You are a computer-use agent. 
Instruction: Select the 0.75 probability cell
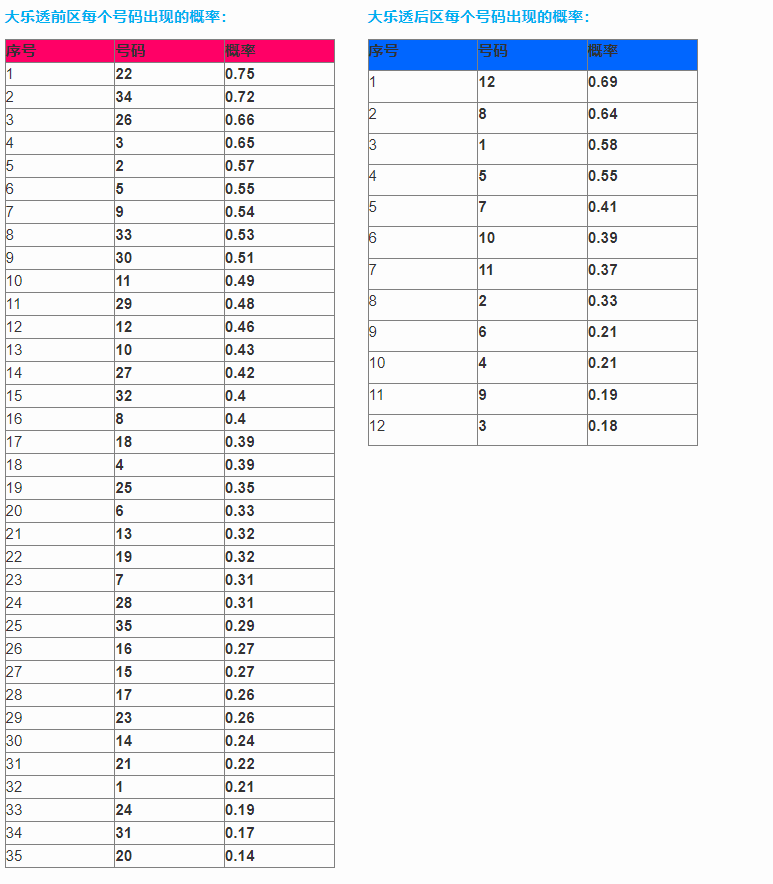tap(240, 74)
